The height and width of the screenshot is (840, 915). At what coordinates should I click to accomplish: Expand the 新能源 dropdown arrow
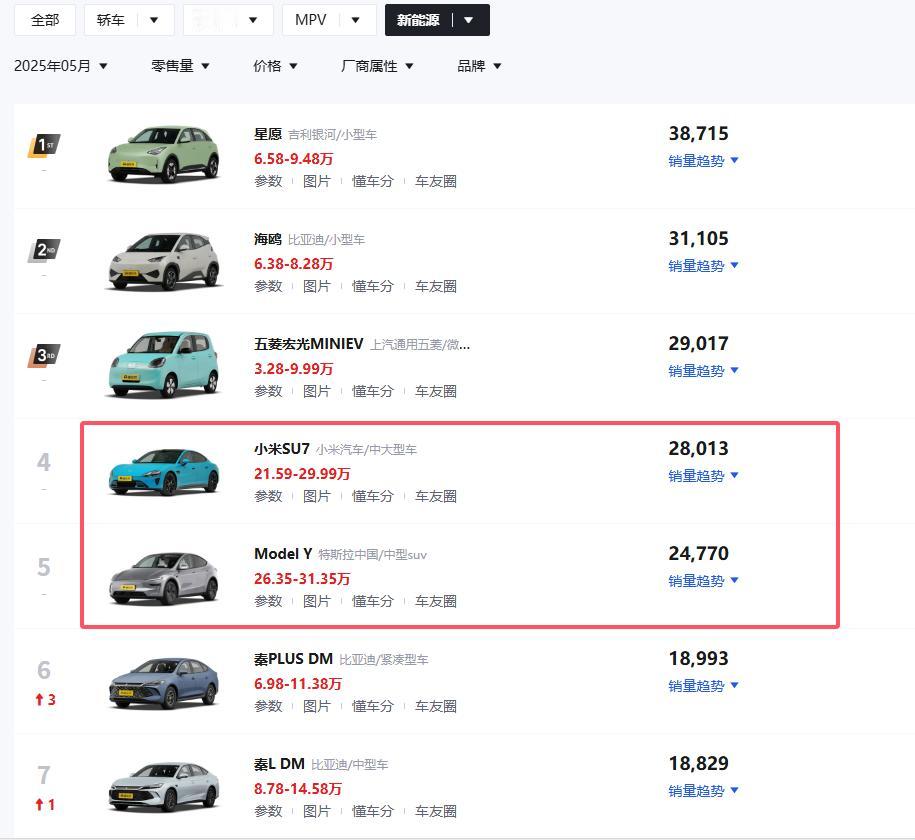point(468,20)
